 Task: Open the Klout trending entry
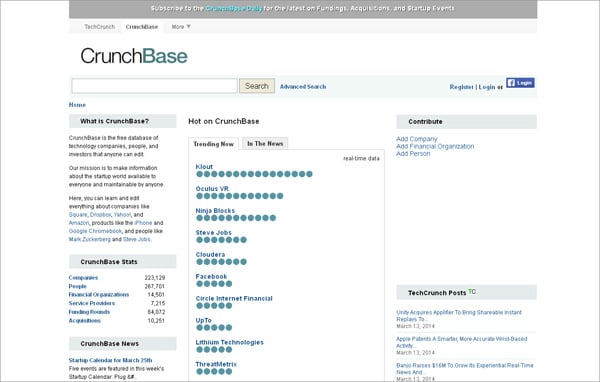(204, 167)
